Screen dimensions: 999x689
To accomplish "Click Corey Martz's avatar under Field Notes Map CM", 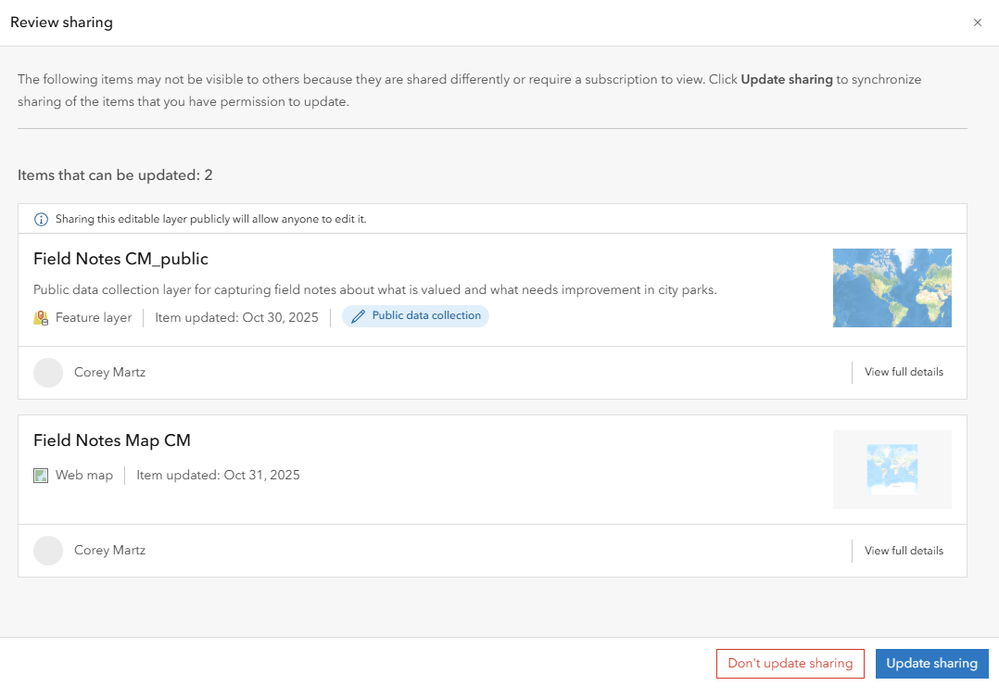I will [48, 550].
